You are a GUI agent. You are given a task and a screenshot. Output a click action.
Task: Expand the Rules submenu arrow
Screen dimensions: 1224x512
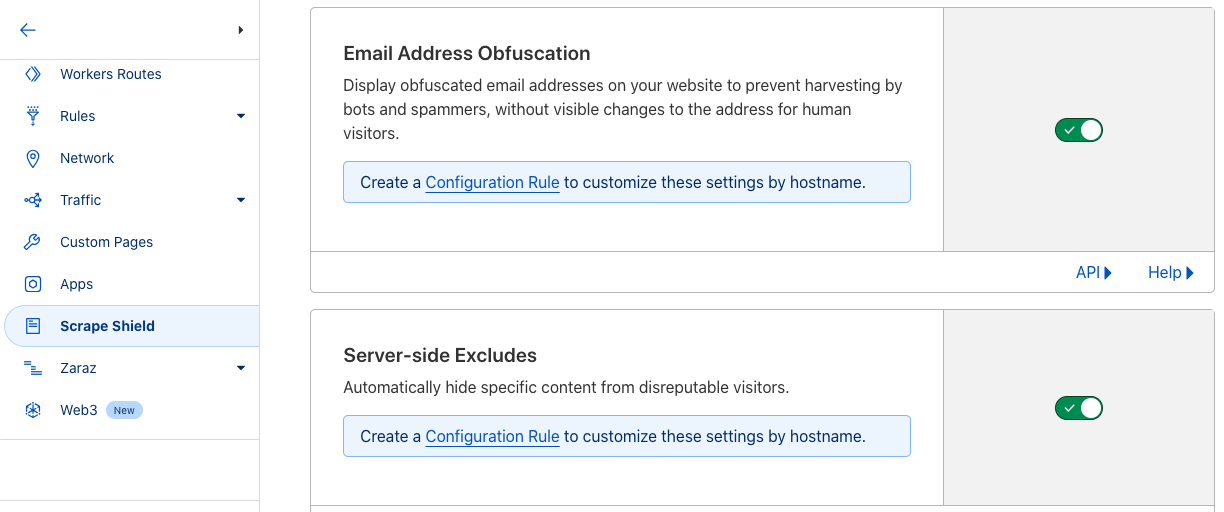point(240,116)
